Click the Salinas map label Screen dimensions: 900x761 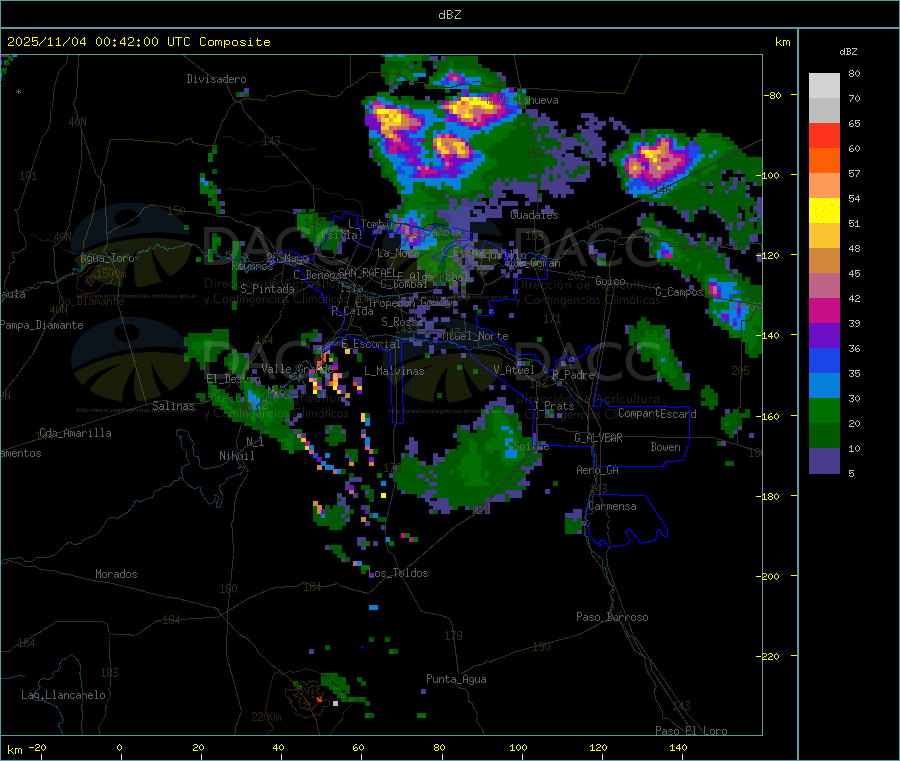pyautogui.click(x=173, y=406)
